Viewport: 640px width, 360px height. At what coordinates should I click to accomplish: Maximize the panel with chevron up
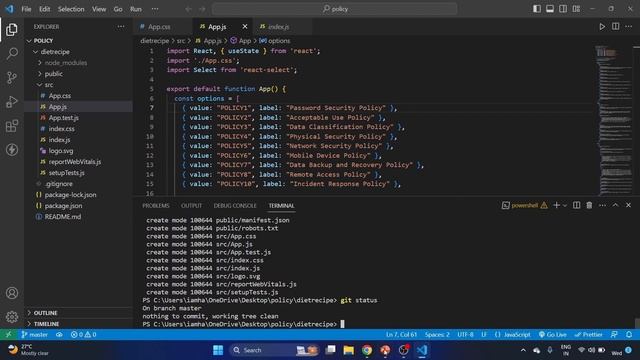pos(616,205)
